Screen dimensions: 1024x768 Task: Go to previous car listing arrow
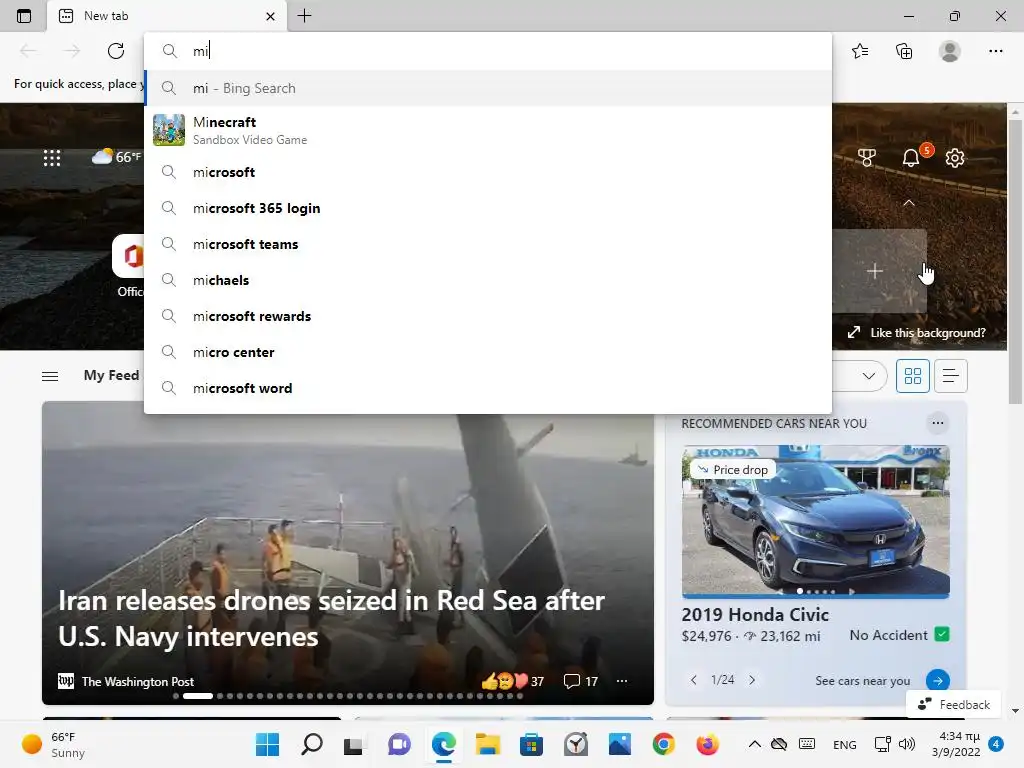(694, 680)
